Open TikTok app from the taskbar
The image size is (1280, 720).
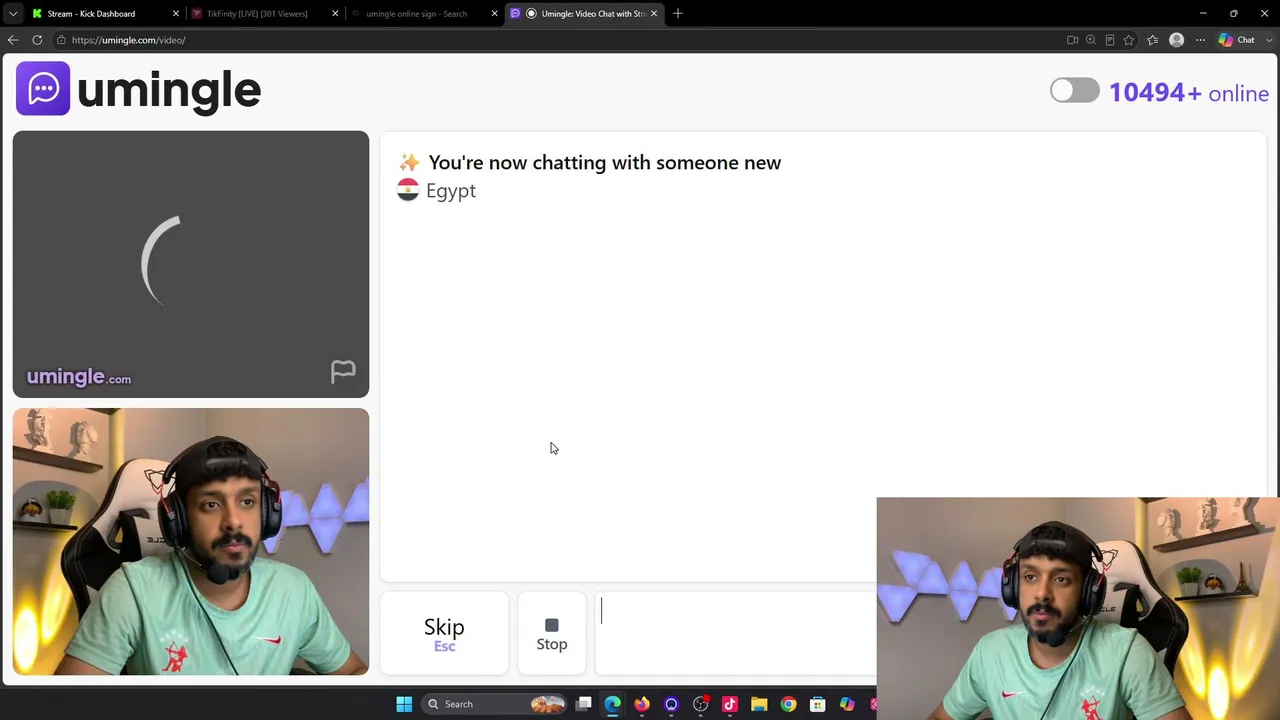click(730, 704)
